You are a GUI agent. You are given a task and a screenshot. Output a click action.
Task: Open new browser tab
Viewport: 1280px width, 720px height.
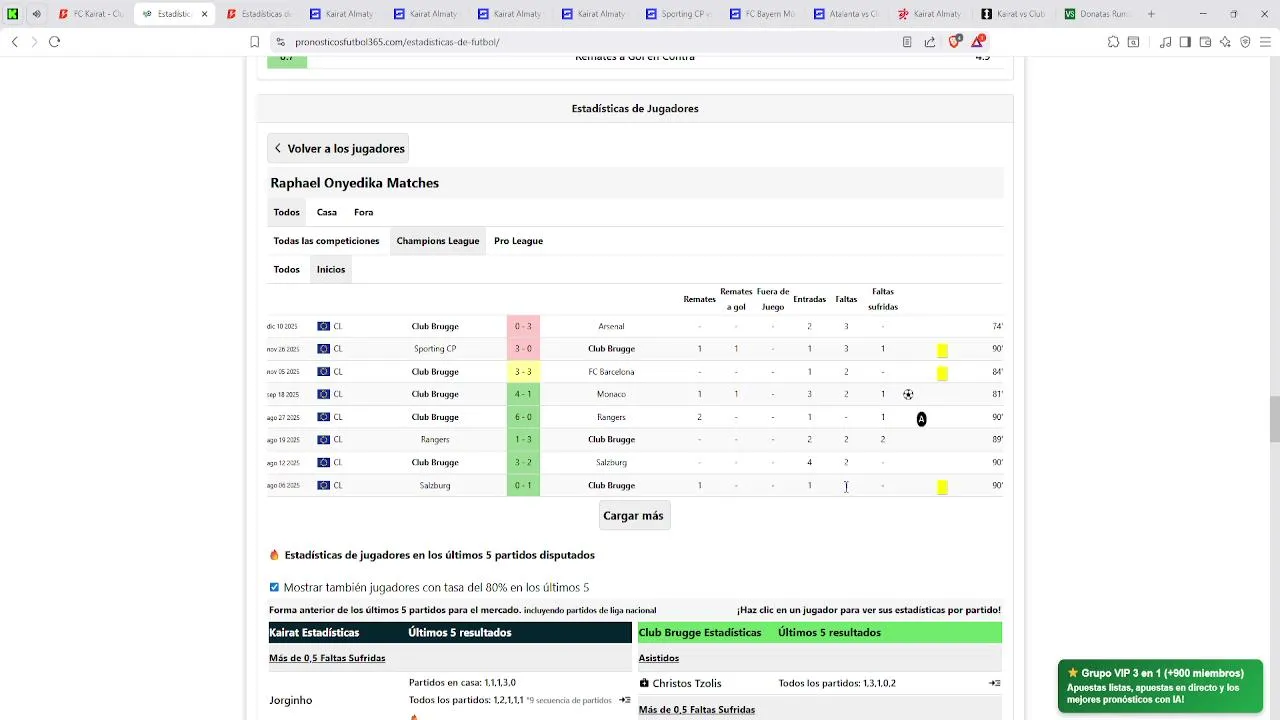click(x=1151, y=14)
